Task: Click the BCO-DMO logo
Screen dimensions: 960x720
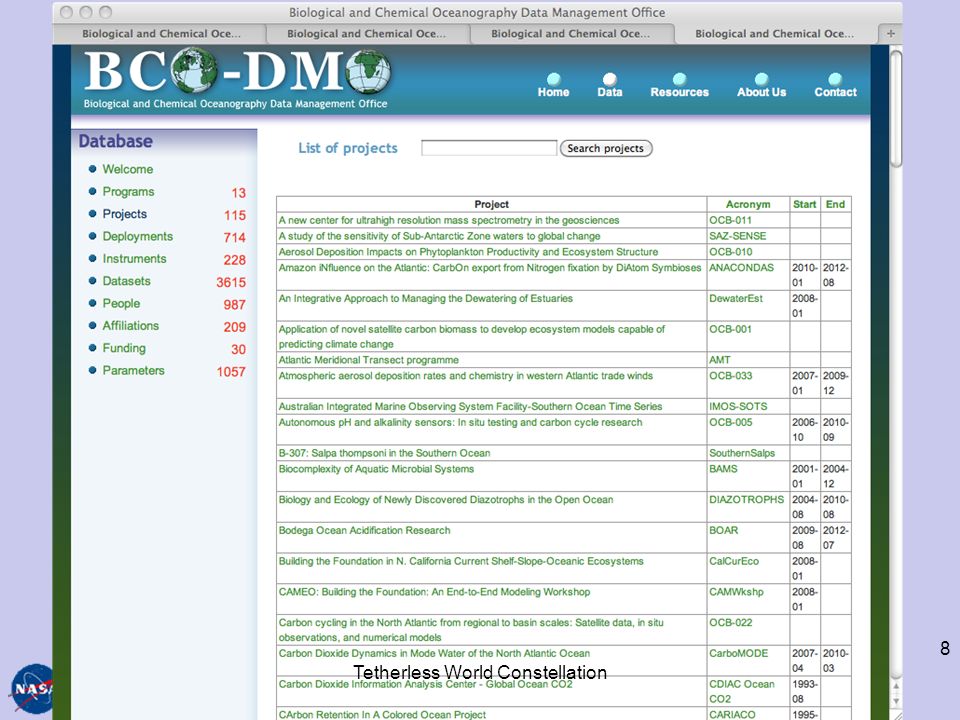Action: 236,79
